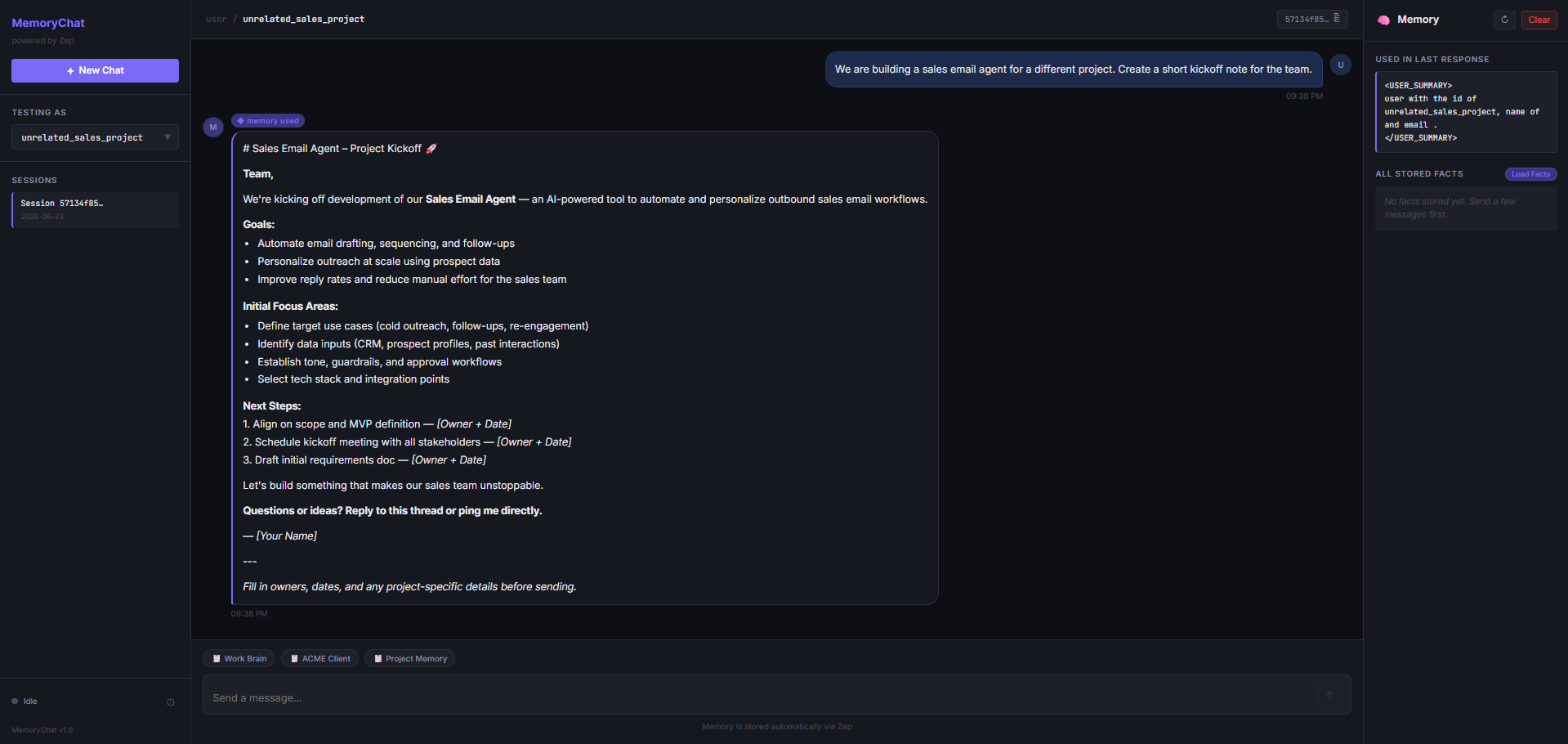Click the memory used badge
This screenshot has height=744, width=1568.
(268, 121)
